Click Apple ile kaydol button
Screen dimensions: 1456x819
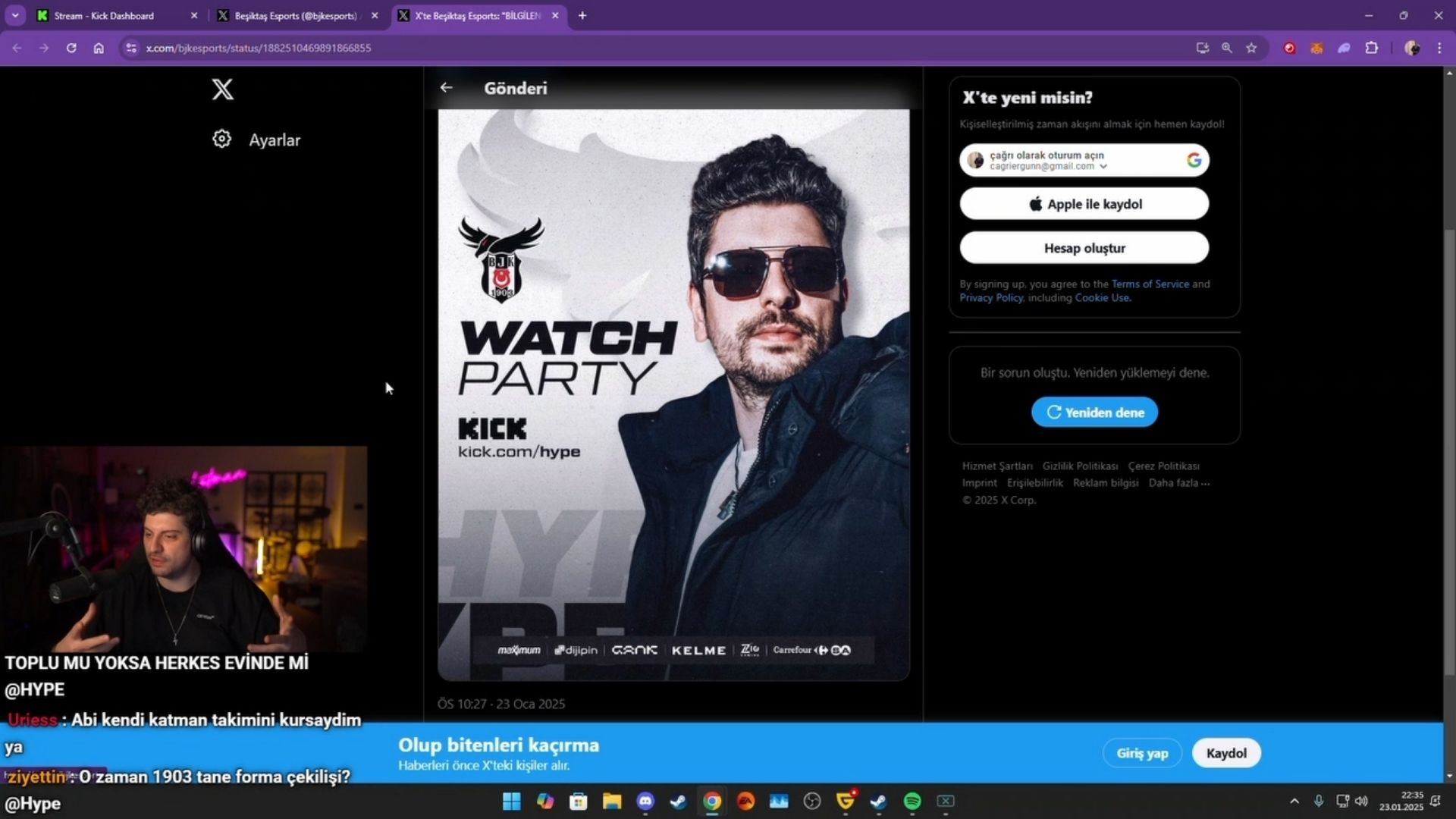(x=1084, y=204)
